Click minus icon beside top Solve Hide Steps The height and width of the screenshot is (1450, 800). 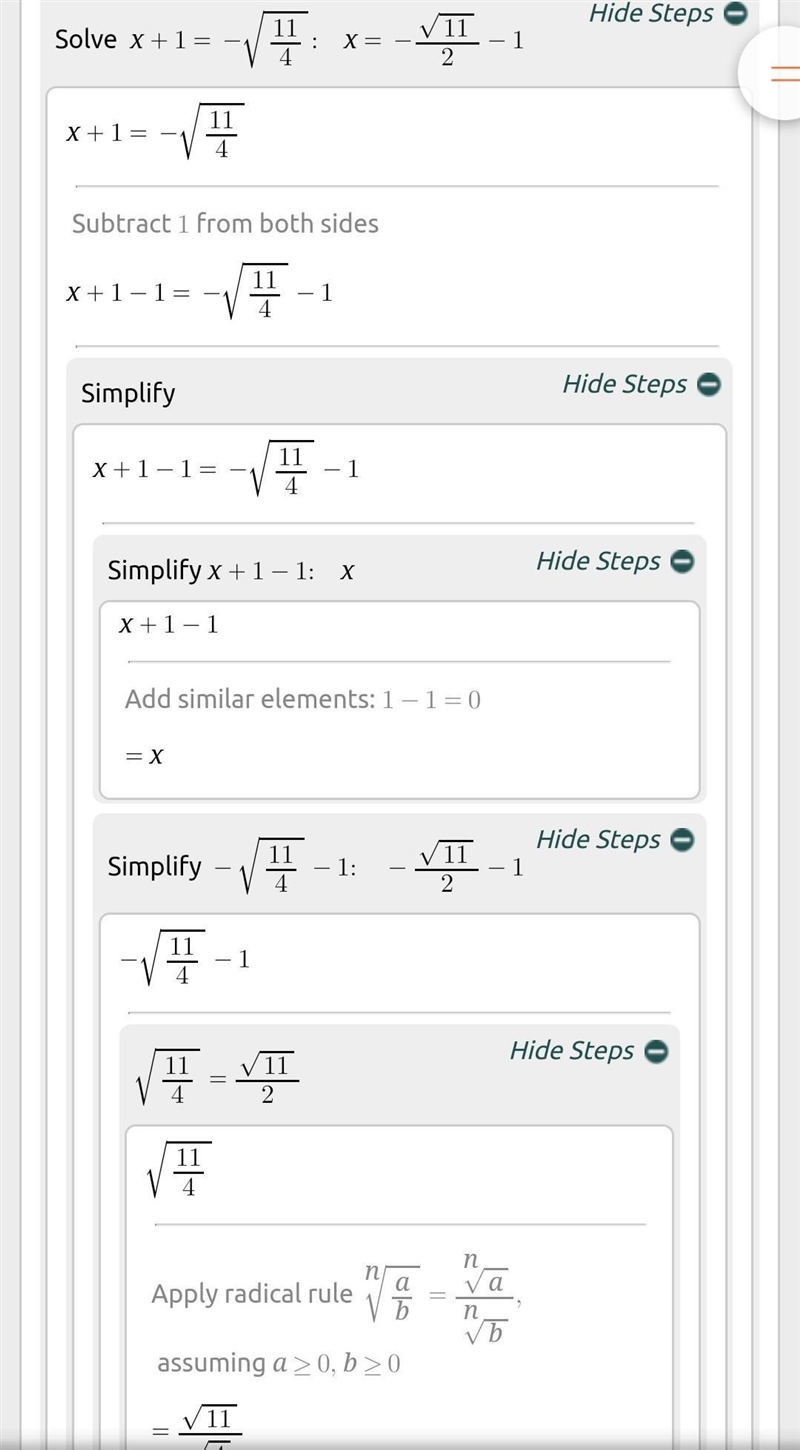(x=735, y=14)
